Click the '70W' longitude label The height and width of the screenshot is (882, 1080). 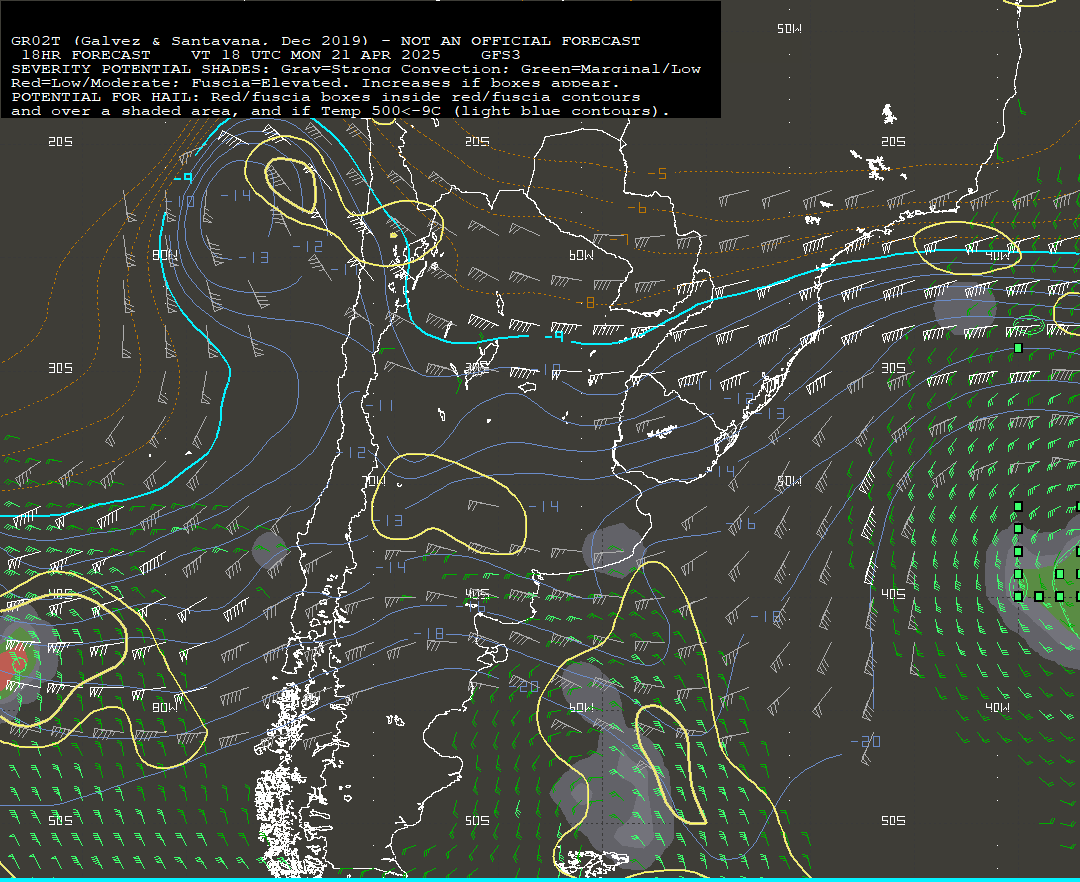click(374, 481)
